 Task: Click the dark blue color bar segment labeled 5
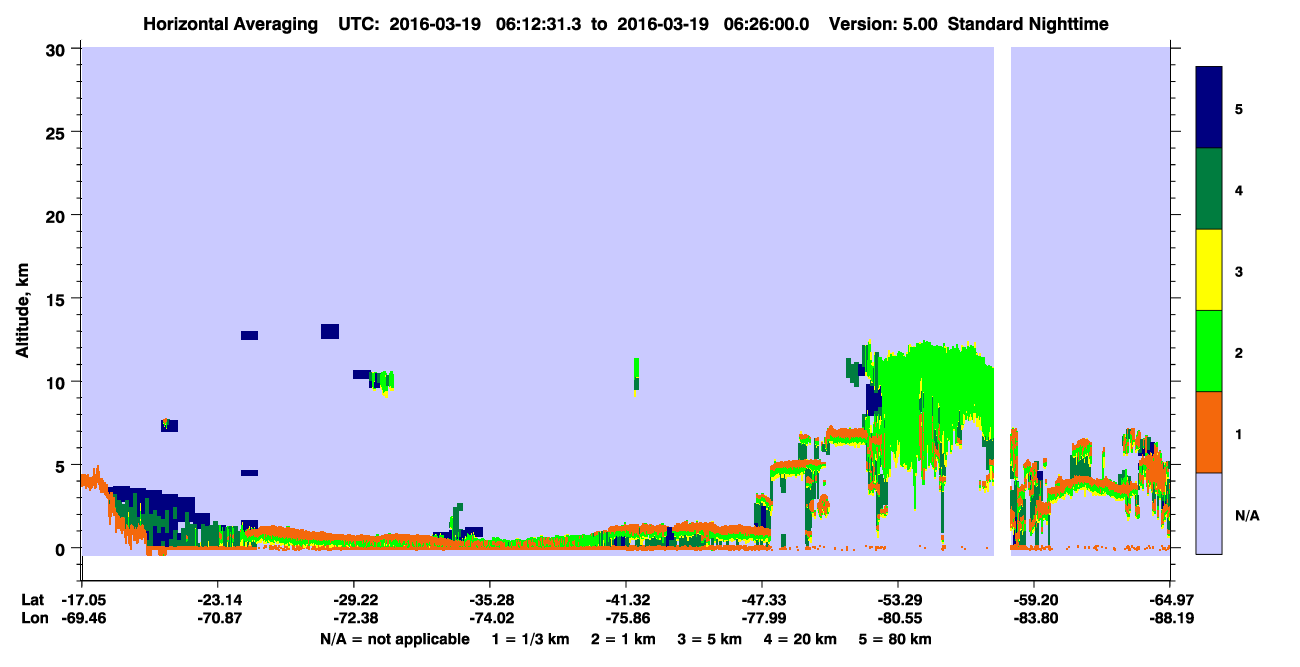coord(1209,108)
